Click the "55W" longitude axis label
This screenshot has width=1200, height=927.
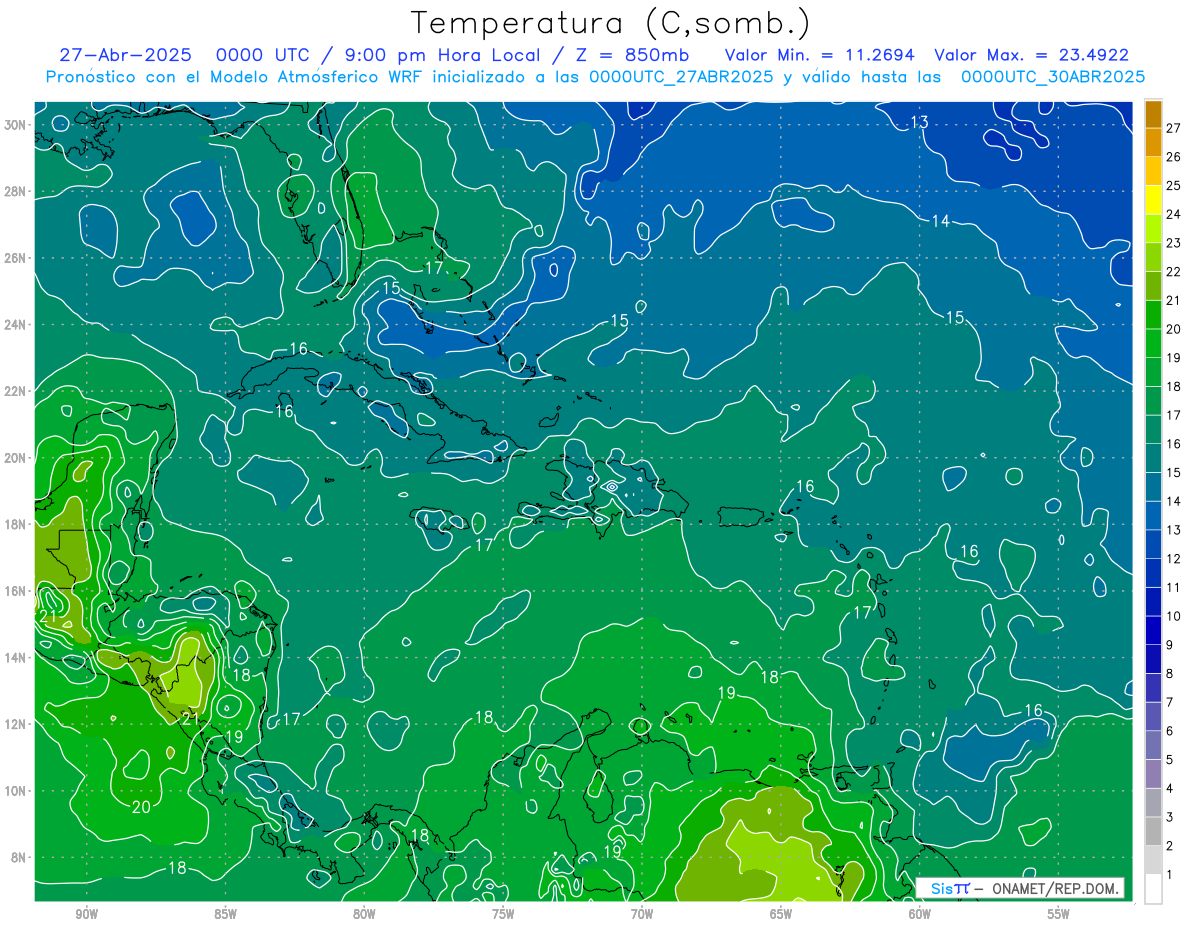1059,913
